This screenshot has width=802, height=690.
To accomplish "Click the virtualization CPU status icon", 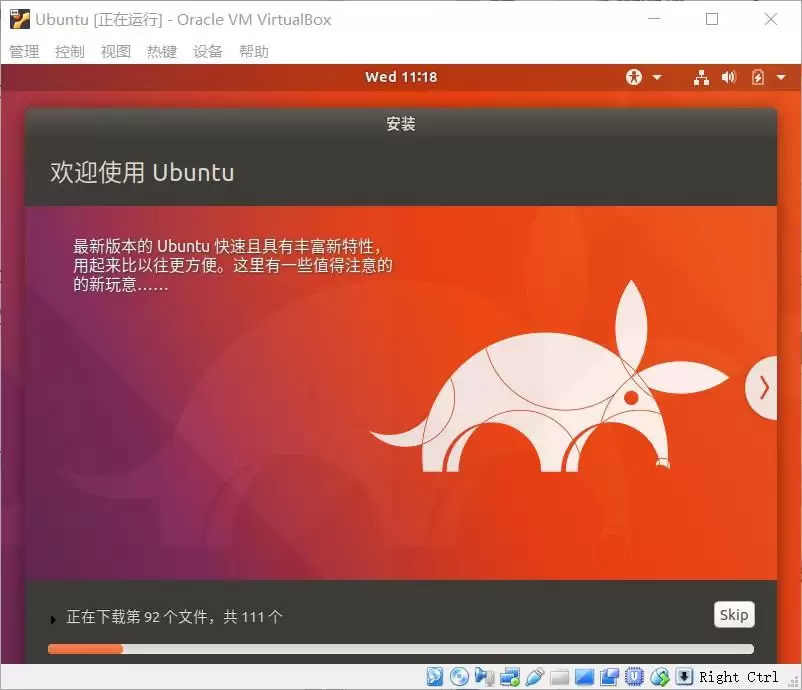I will click(634, 676).
